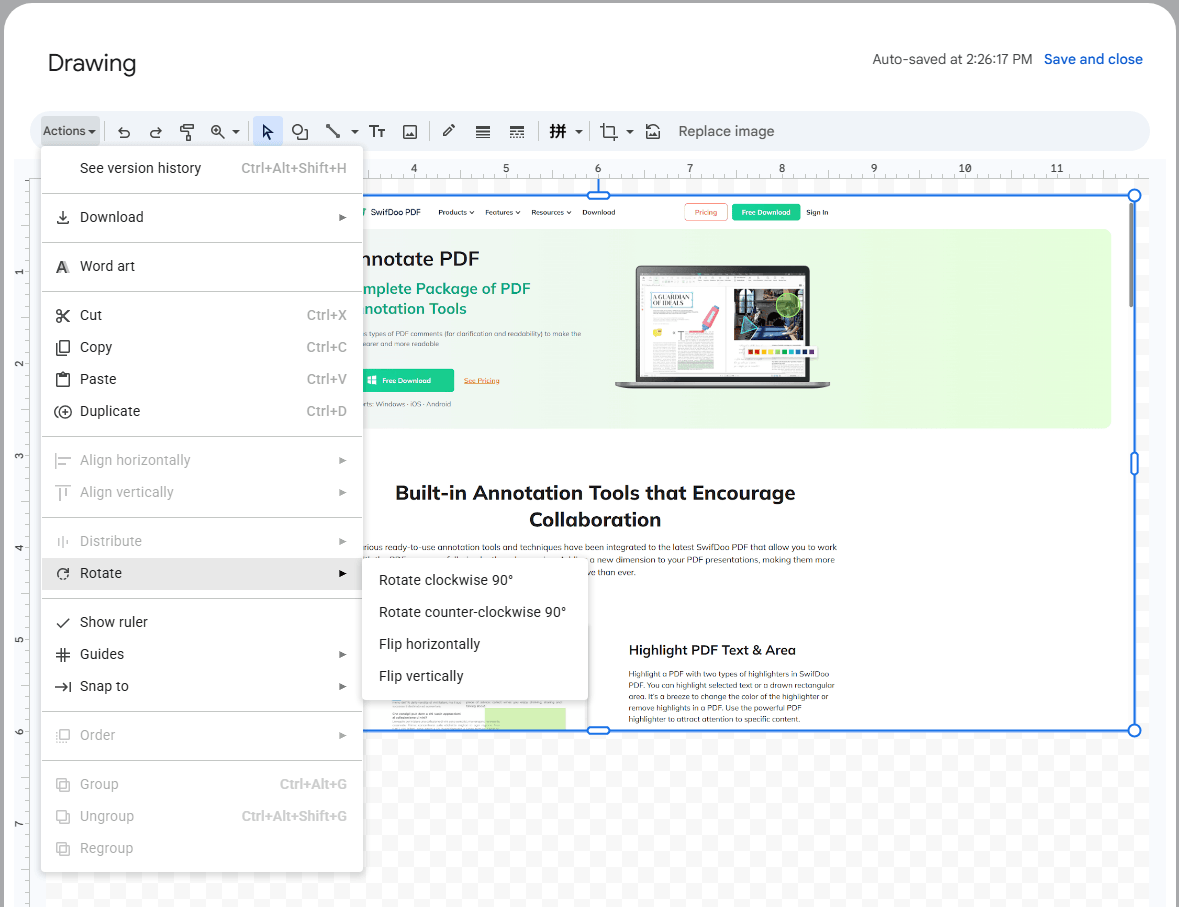
Task: Choose Rotate clockwise 90°
Action: [x=474, y=581]
